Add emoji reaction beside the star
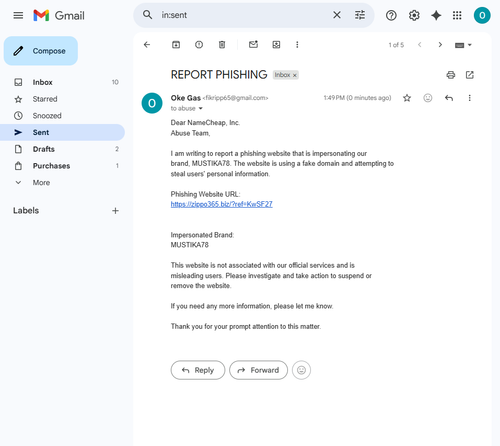Image resolution: width=500 pixels, height=446 pixels. (x=428, y=98)
